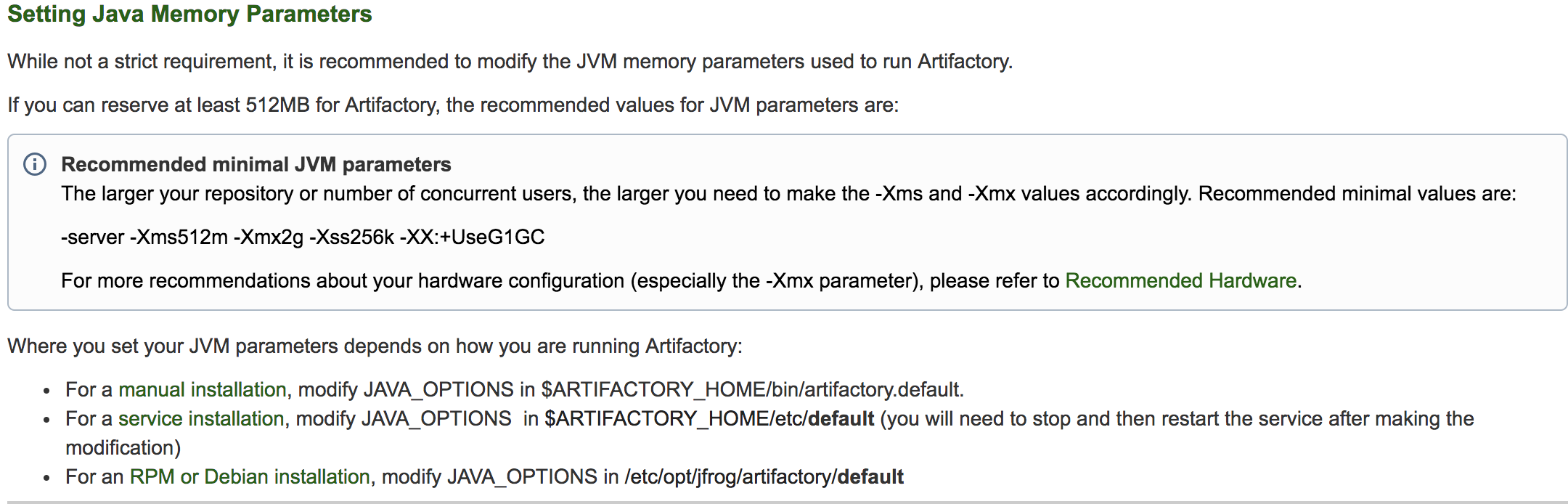Click the $ARTIFACTORY_HOME/bin/artifactory.default path

click(751, 390)
